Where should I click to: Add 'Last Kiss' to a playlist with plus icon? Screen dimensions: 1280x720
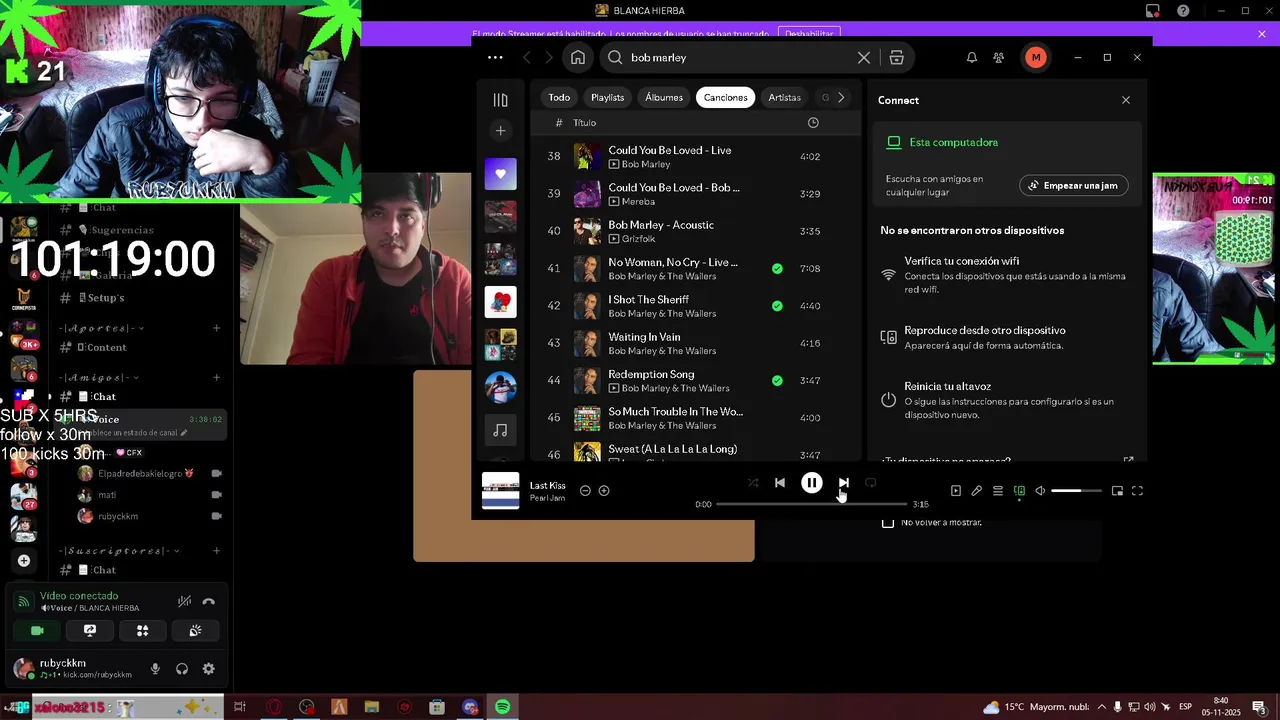click(x=604, y=491)
